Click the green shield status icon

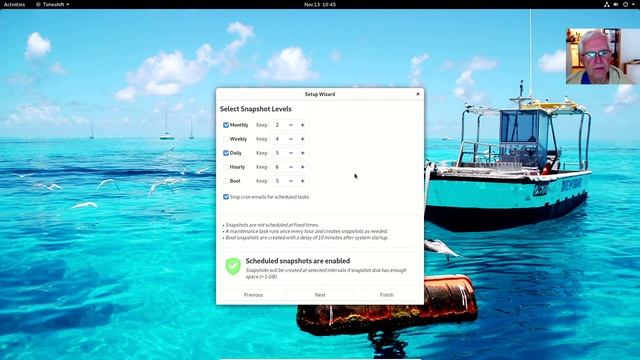pos(233,266)
